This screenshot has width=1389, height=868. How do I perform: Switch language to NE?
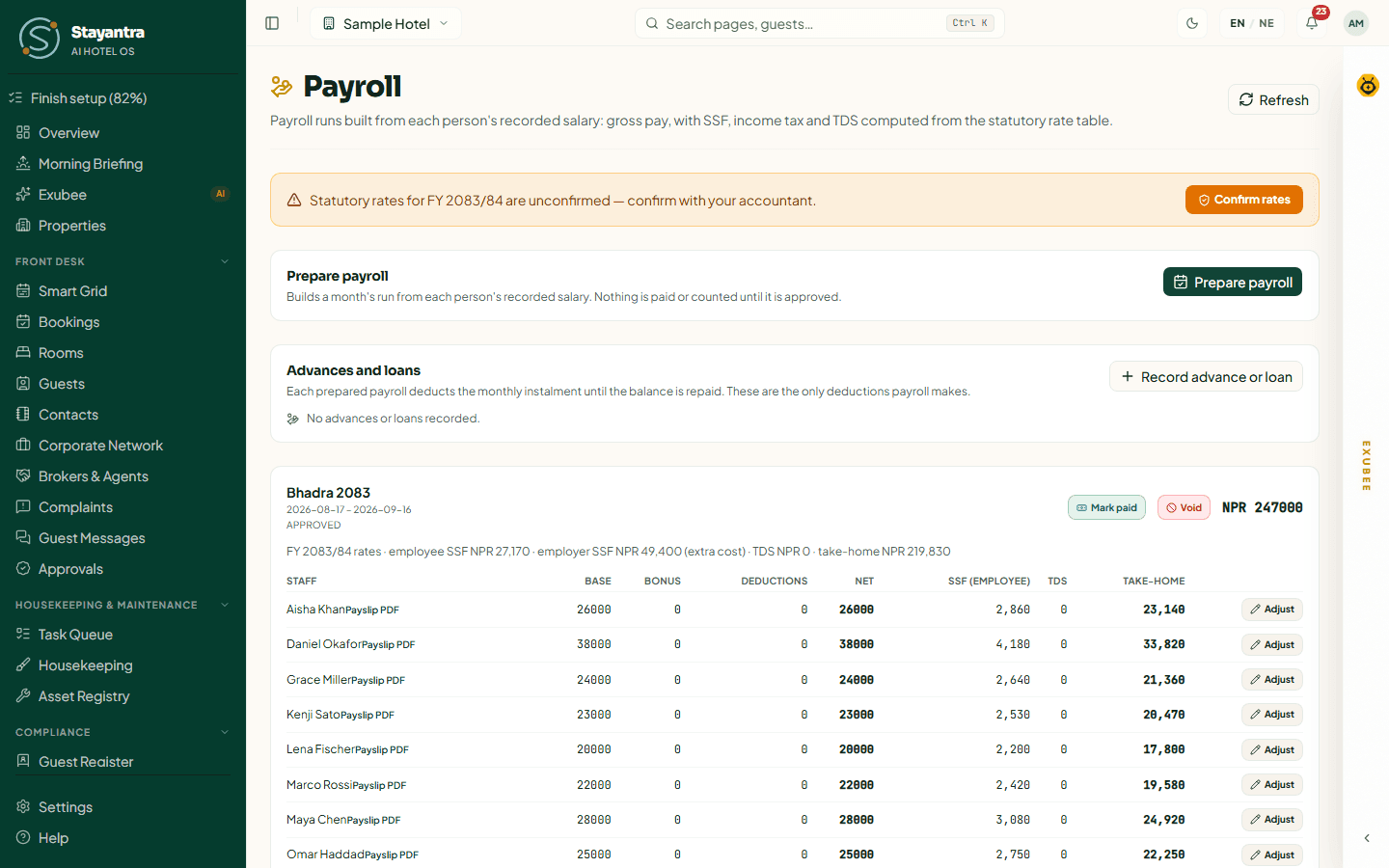click(x=1266, y=23)
